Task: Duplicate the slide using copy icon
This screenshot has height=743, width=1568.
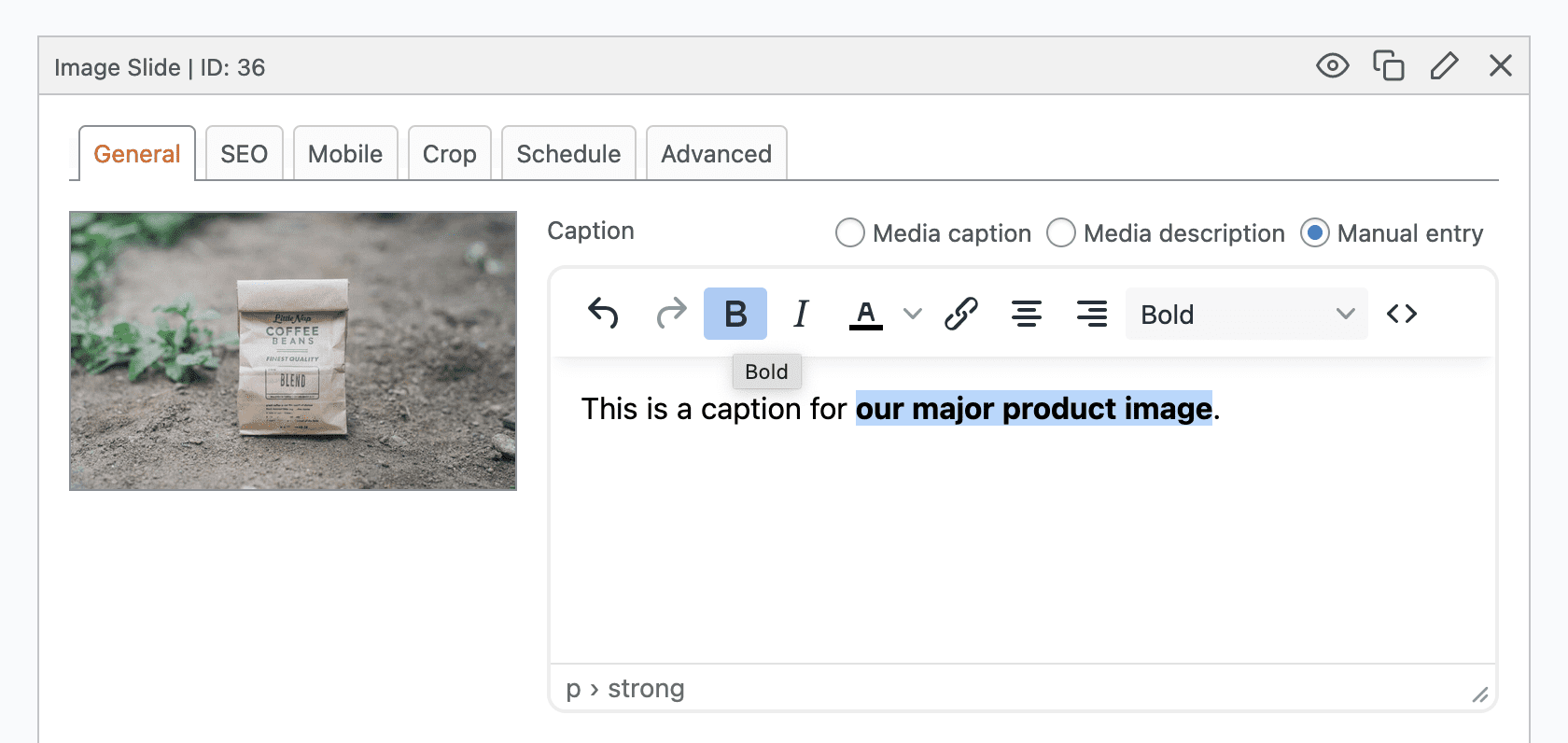Action: [x=1388, y=66]
